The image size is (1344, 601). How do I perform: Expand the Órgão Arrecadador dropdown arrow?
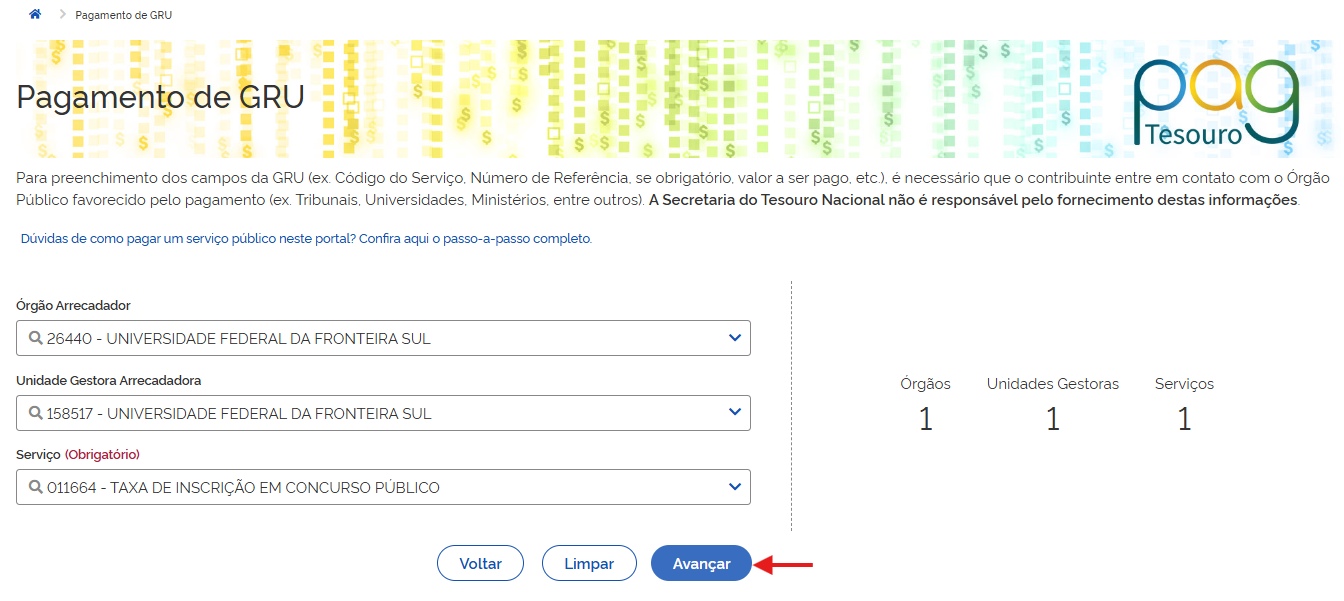pyautogui.click(x=735, y=338)
